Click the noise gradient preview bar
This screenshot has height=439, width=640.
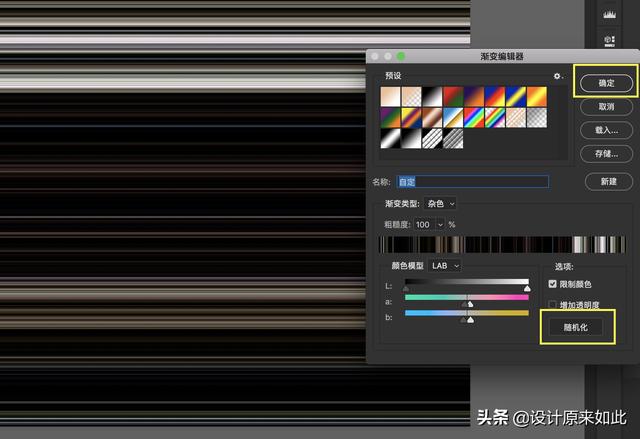502,244
